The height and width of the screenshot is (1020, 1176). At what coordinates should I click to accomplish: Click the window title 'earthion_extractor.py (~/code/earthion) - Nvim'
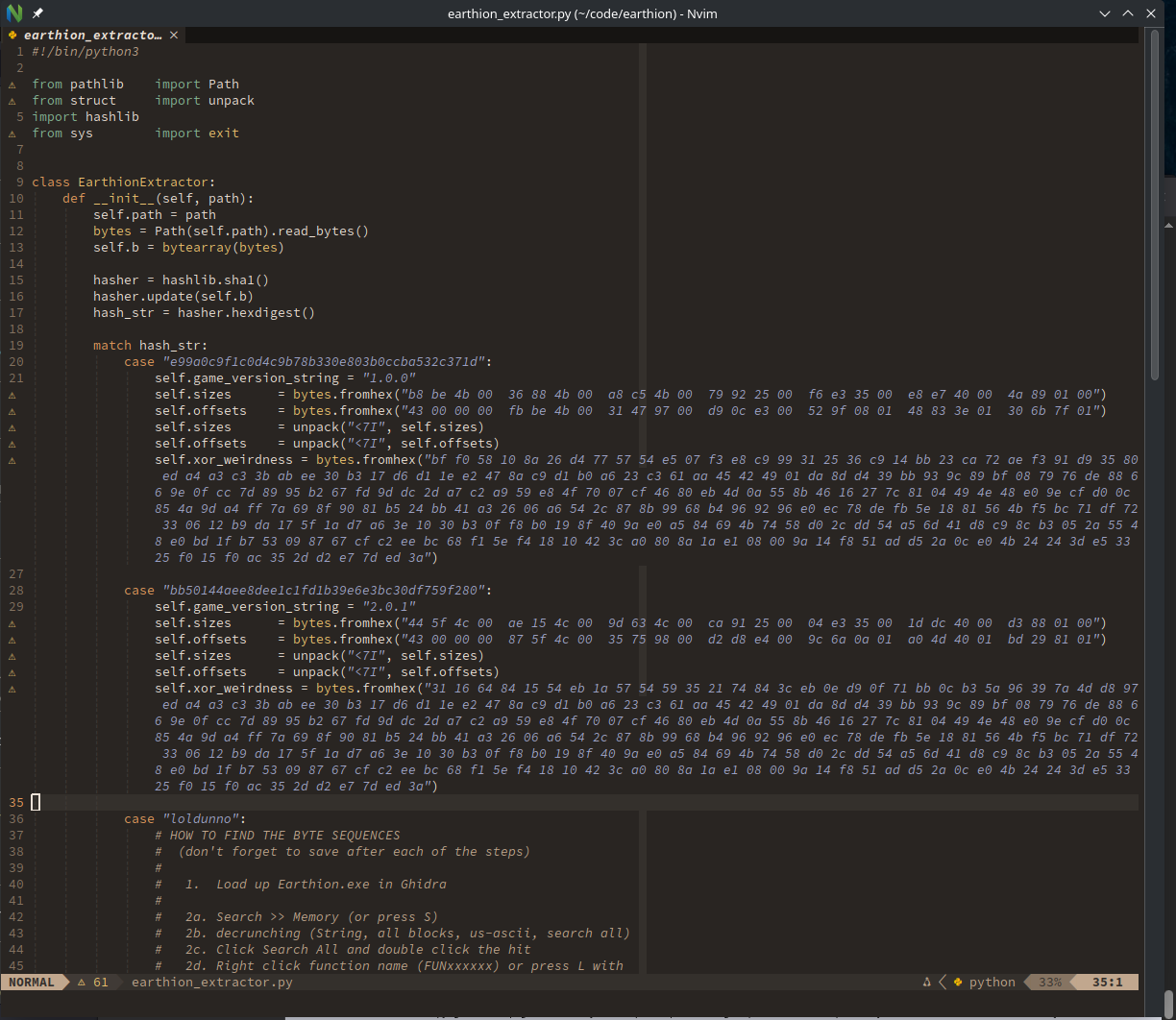click(582, 13)
